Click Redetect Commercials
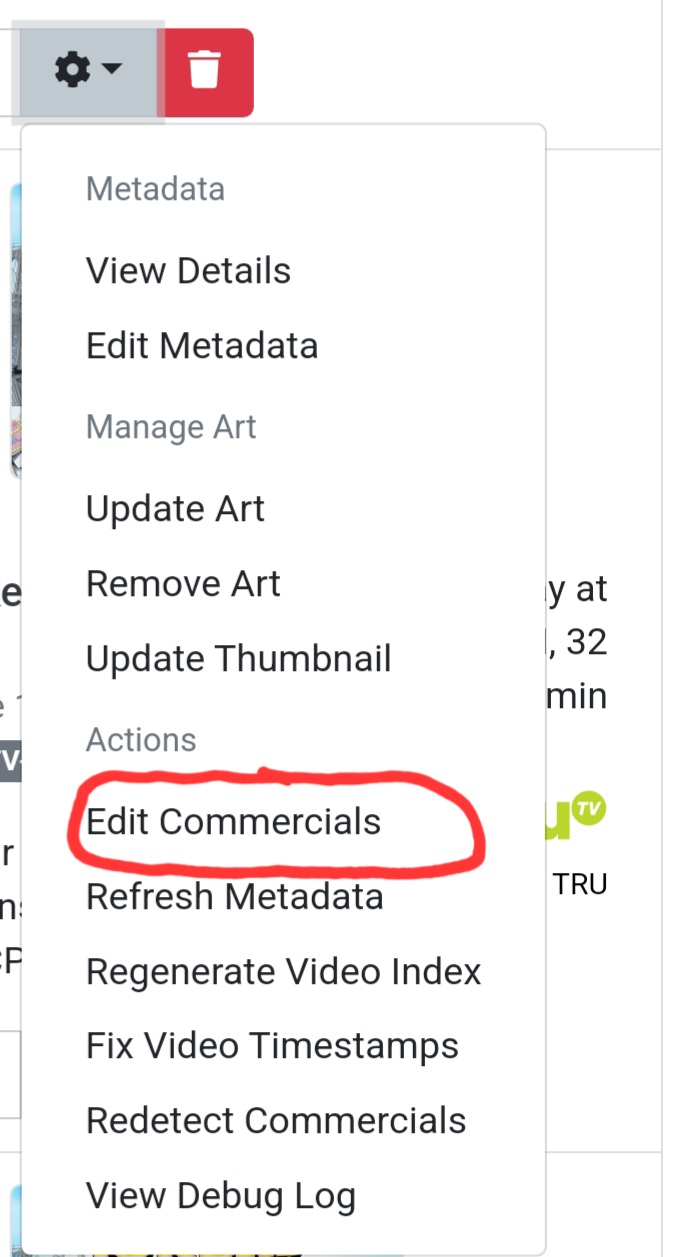700x1257 pixels. click(x=276, y=1121)
